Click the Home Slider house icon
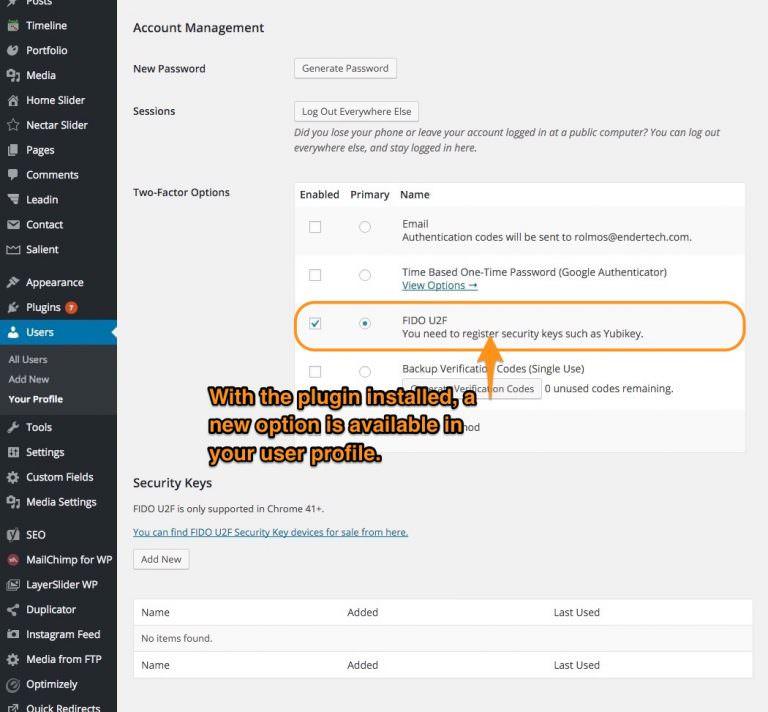 pyautogui.click(x=13, y=100)
